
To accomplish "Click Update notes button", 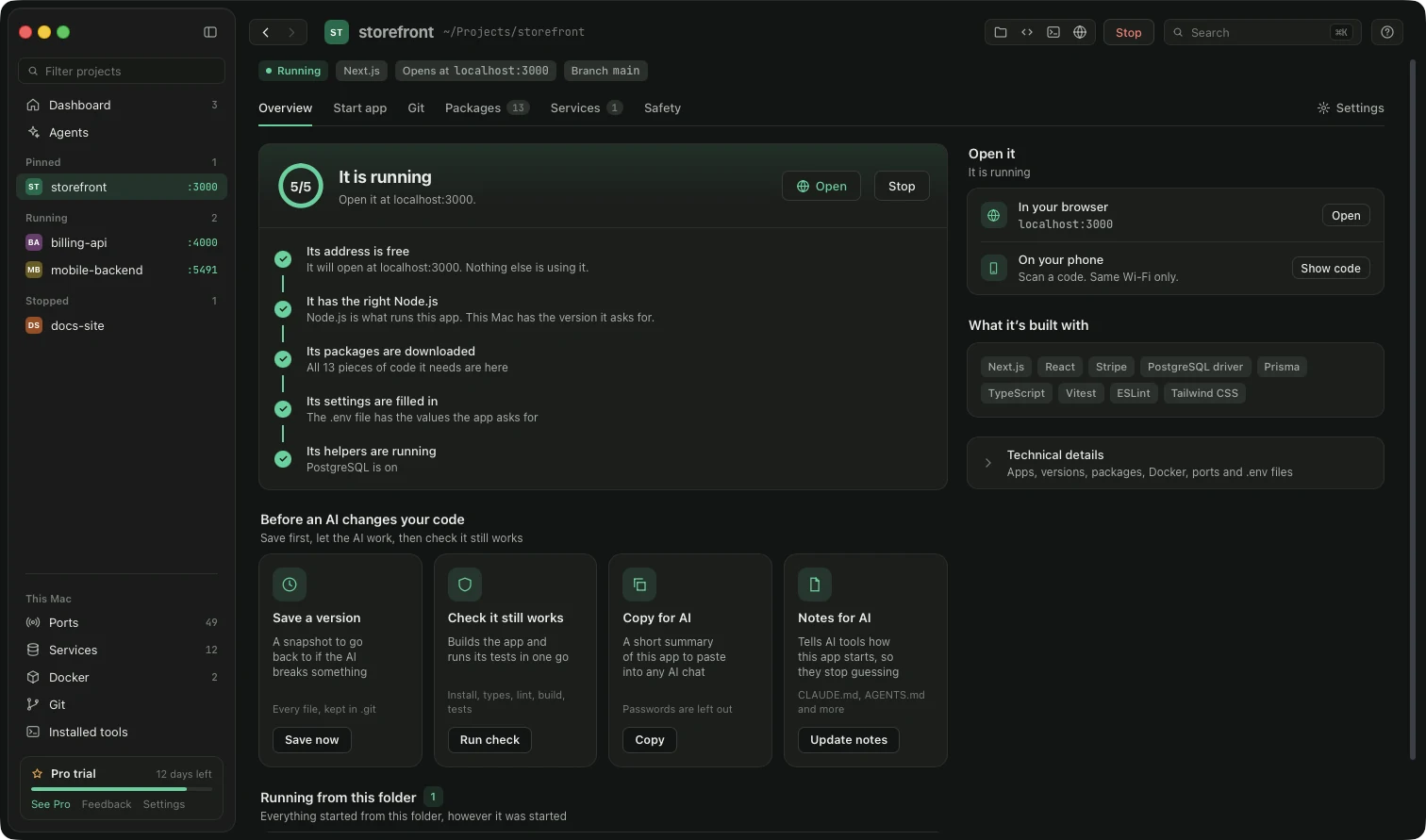I will [x=849, y=740].
